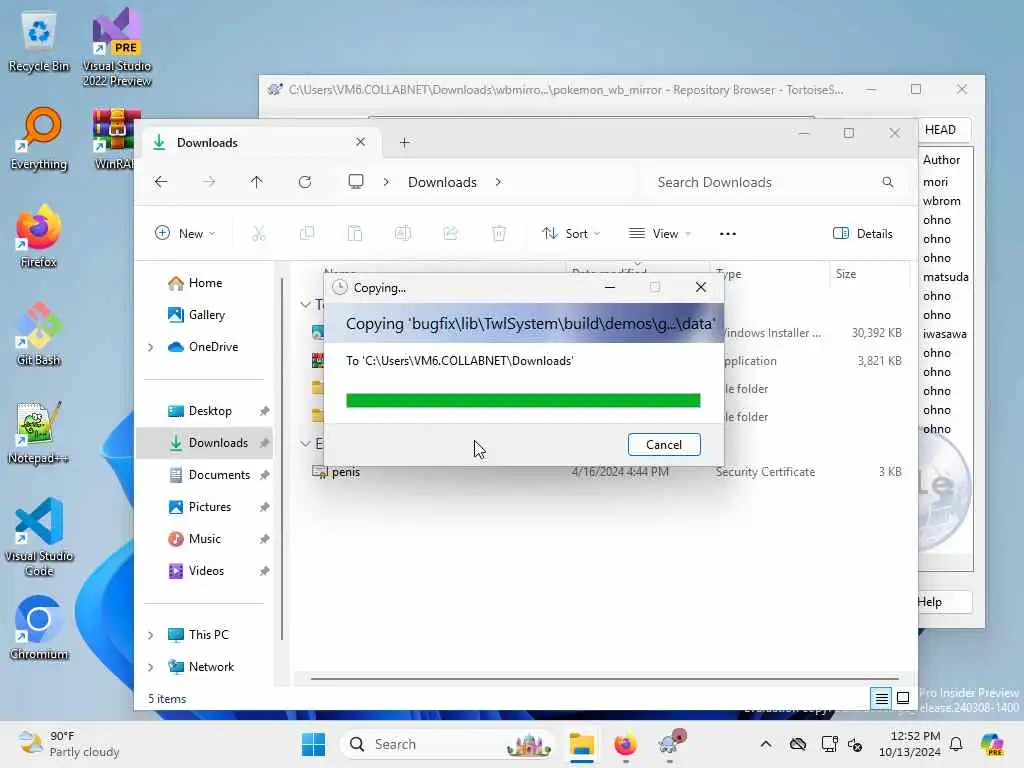This screenshot has width=1024, height=768.
Task: Open Firefox from the taskbar
Action: (625, 744)
